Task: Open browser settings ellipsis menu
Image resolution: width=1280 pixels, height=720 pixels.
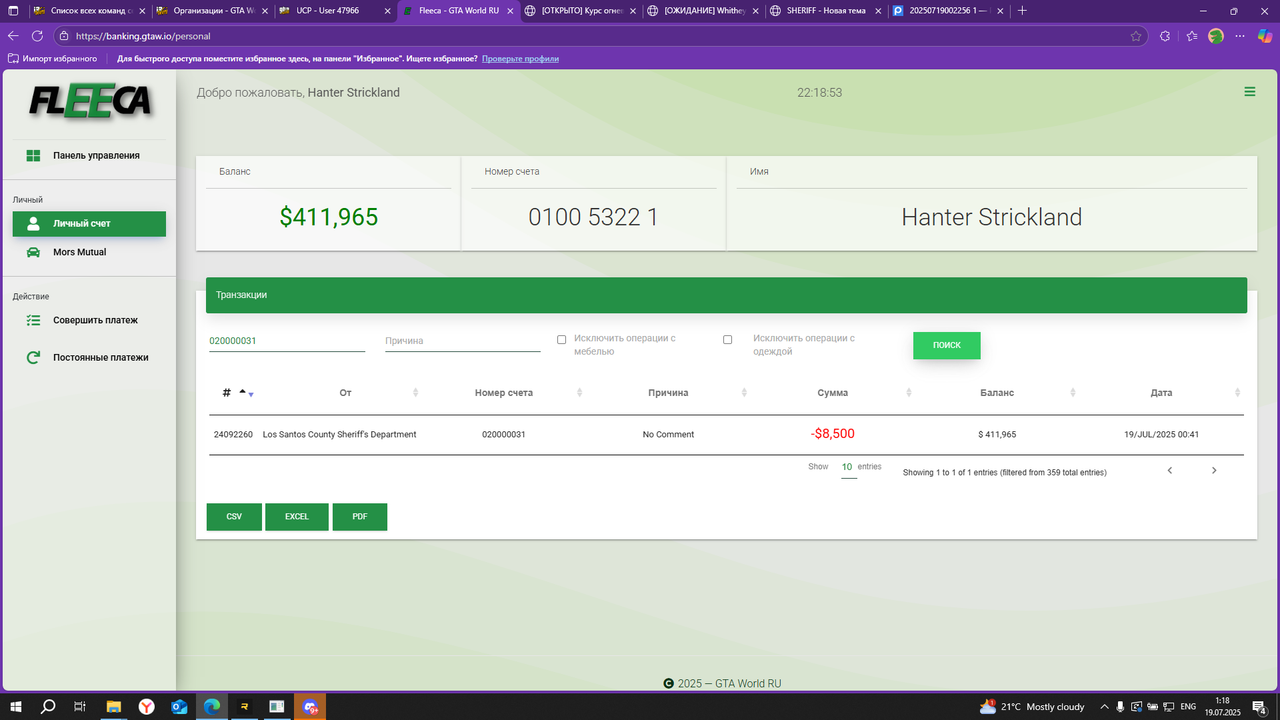Action: [1241, 36]
